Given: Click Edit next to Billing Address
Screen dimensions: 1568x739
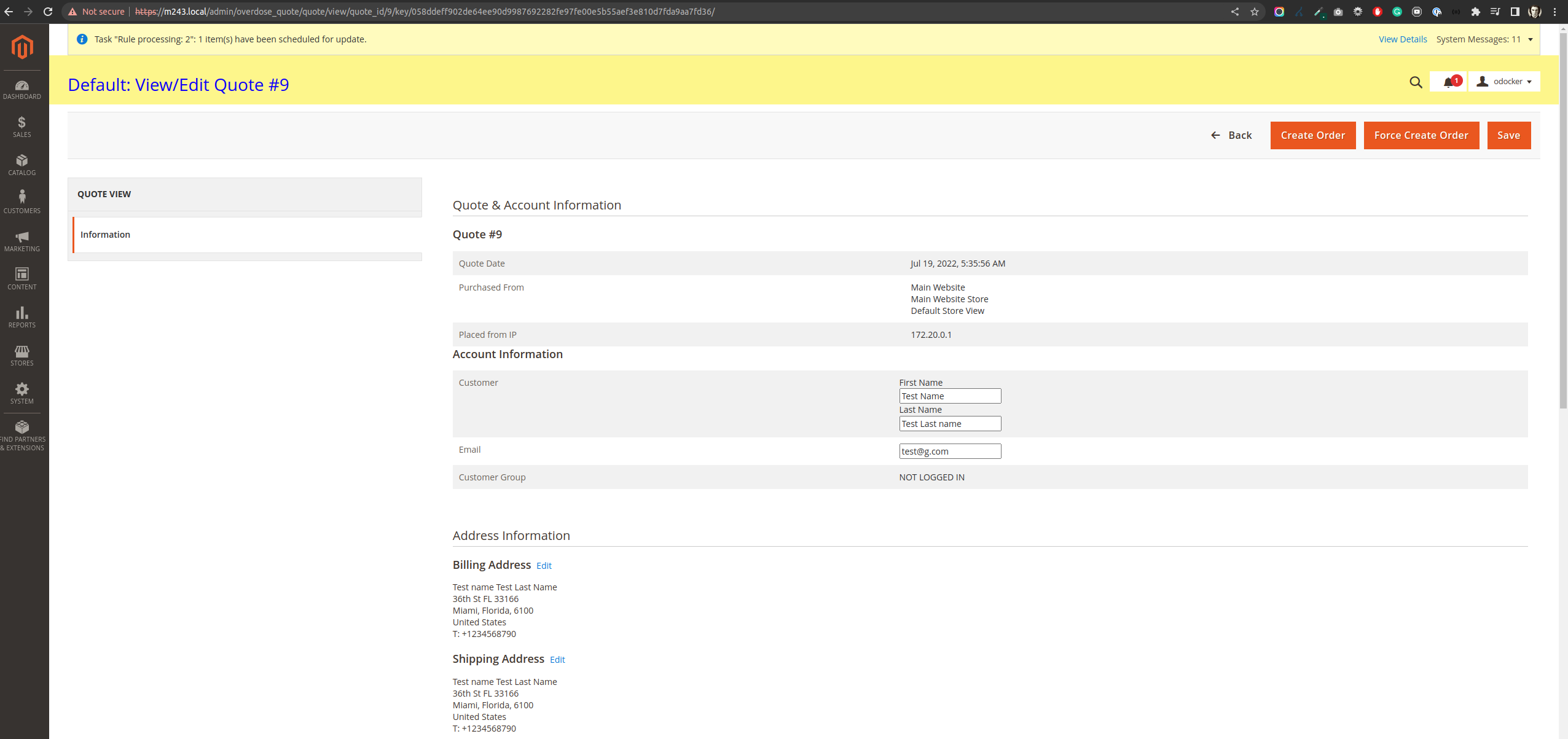Looking at the screenshot, I should coord(544,566).
